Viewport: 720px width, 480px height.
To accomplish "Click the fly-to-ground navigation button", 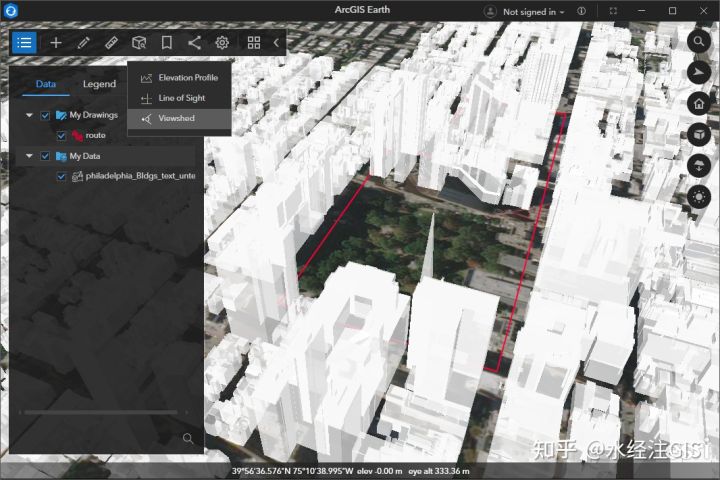I will [699, 165].
